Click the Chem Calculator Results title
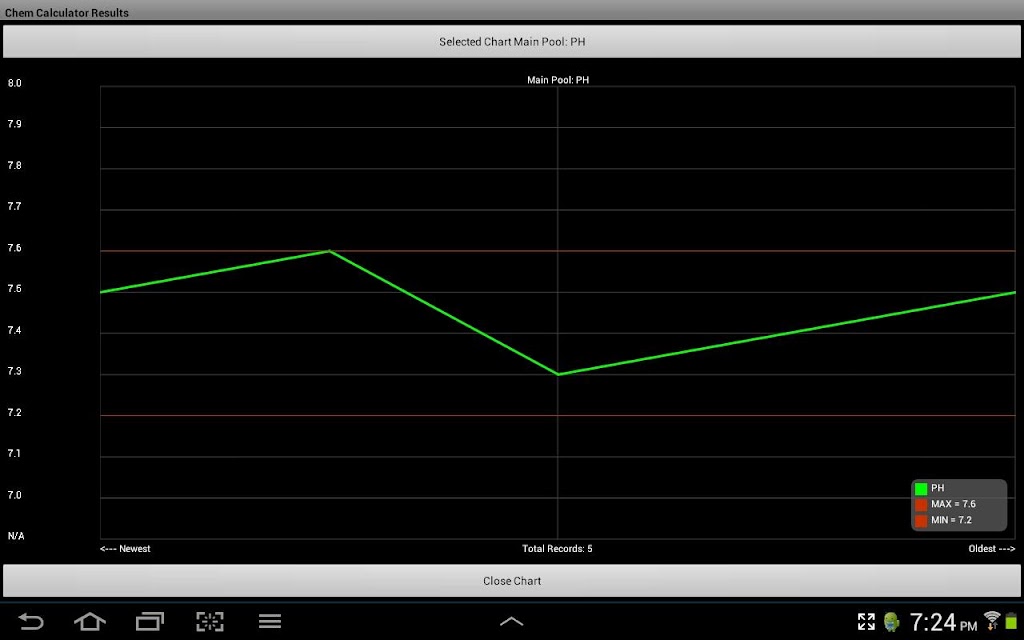1024x640 pixels. click(67, 12)
